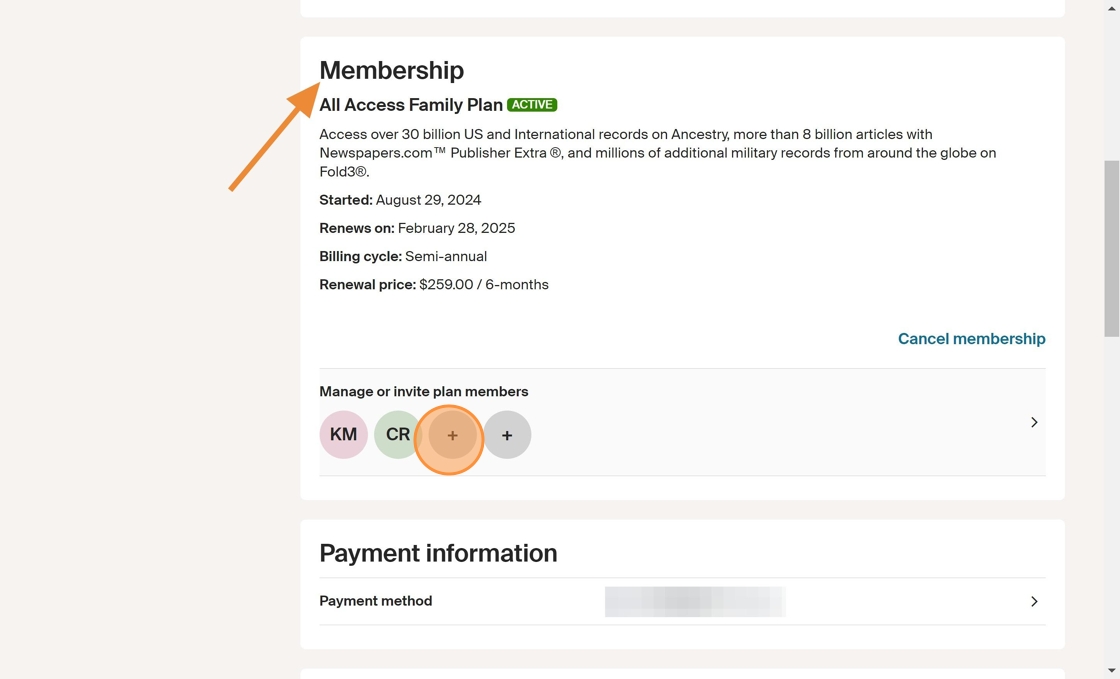
Task: Click Manage or invite plan members label
Action: coord(424,391)
